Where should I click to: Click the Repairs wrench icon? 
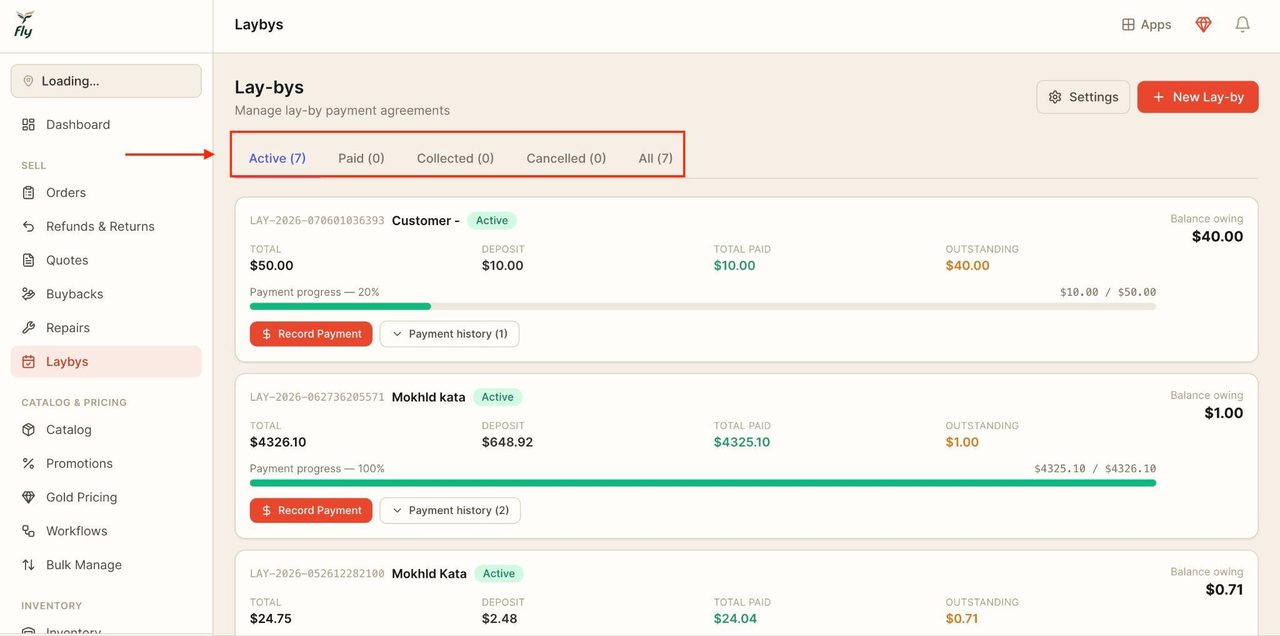click(x=29, y=328)
